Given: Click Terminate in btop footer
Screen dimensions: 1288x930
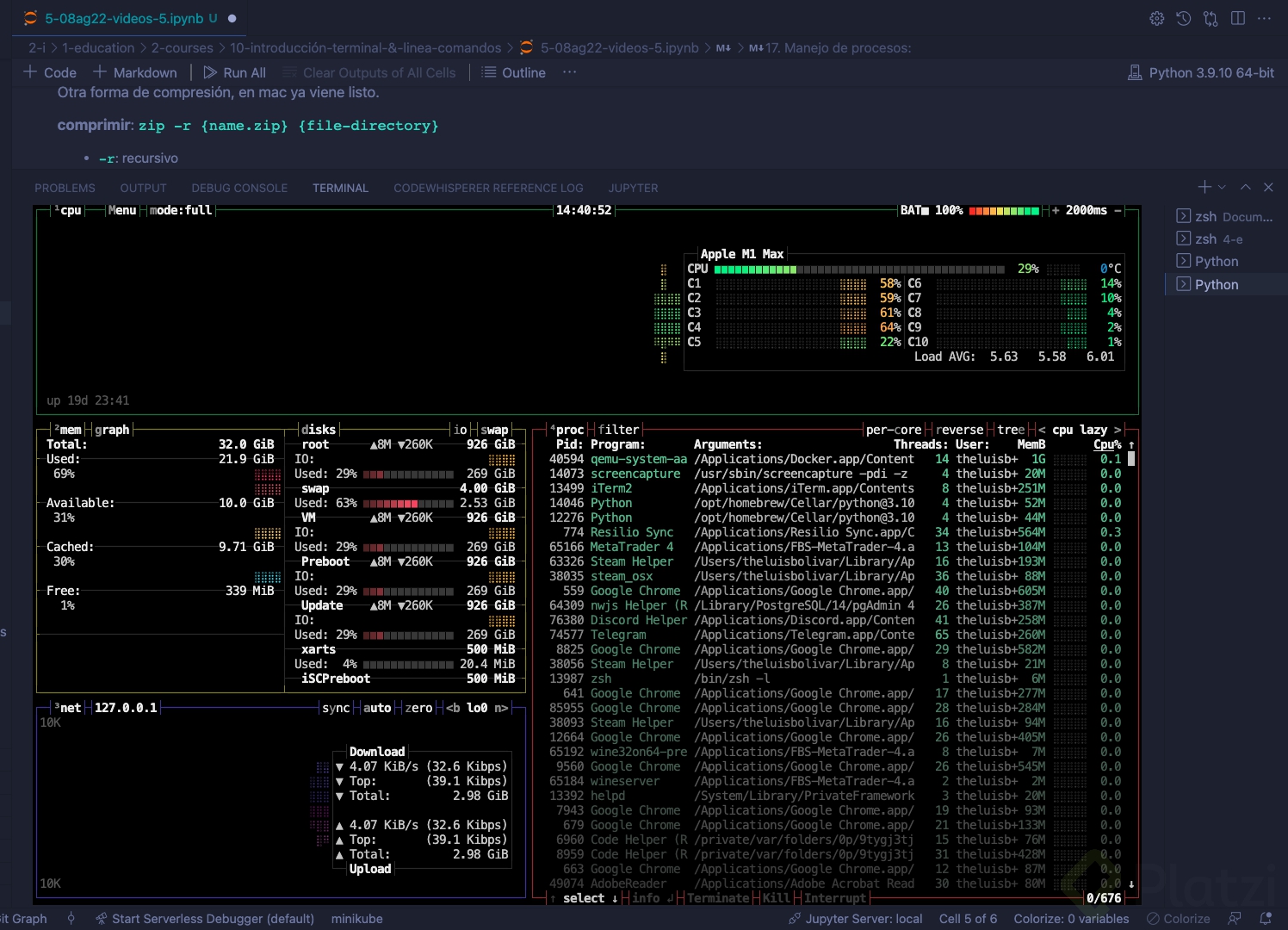Looking at the screenshot, I should [x=718, y=898].
